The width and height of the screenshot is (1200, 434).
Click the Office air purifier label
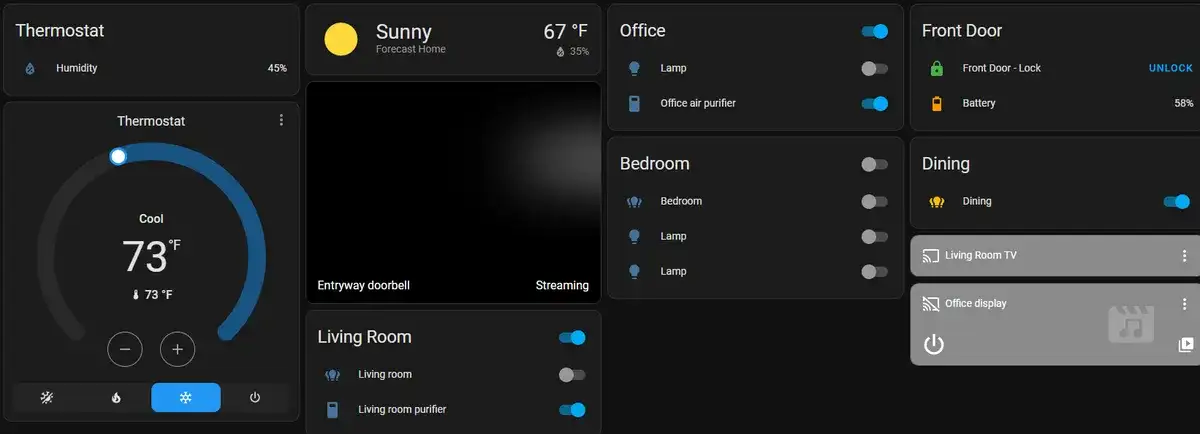[x=698, y=103]
